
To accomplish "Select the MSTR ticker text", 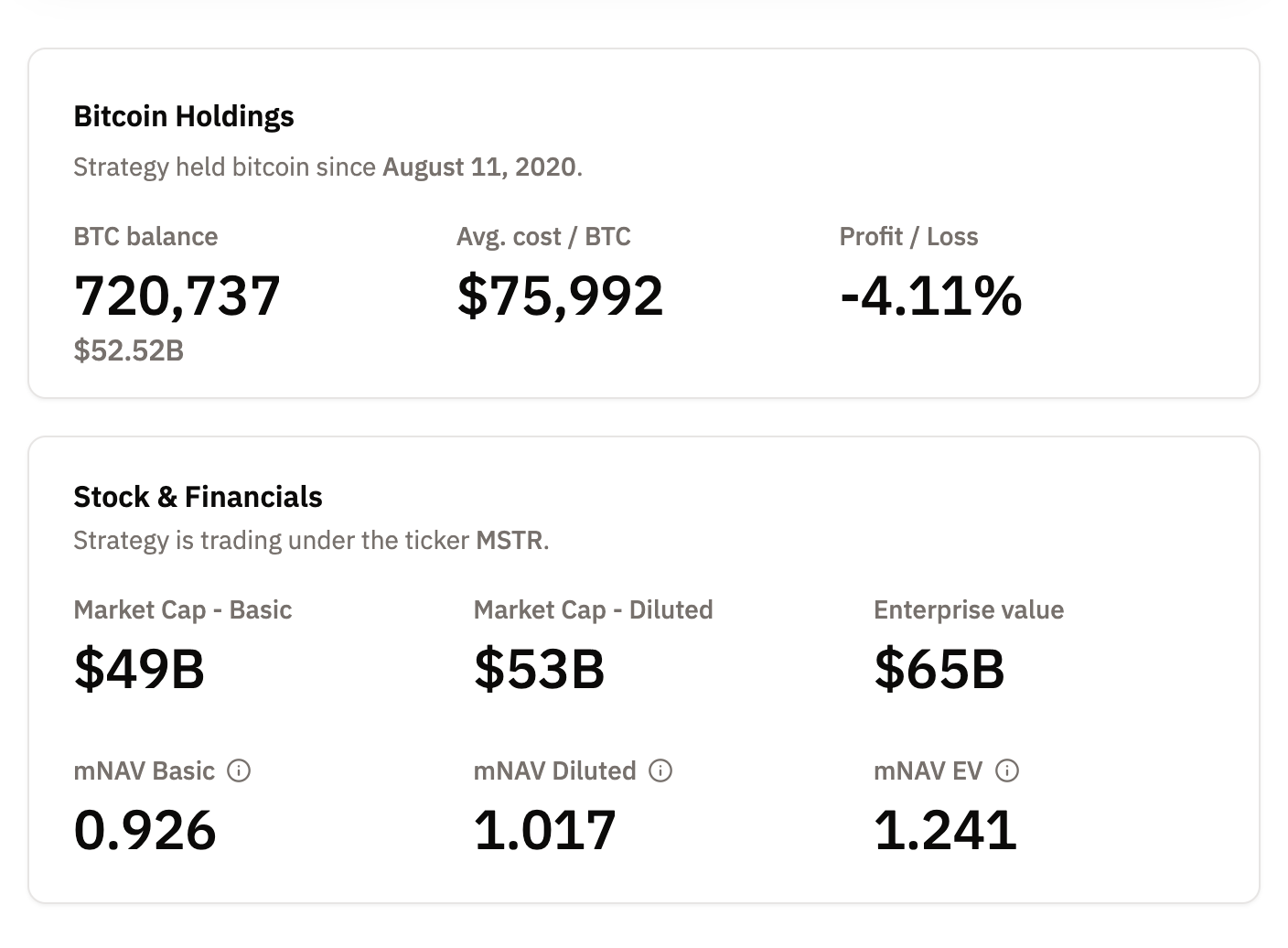I will (x=510, y=540).
